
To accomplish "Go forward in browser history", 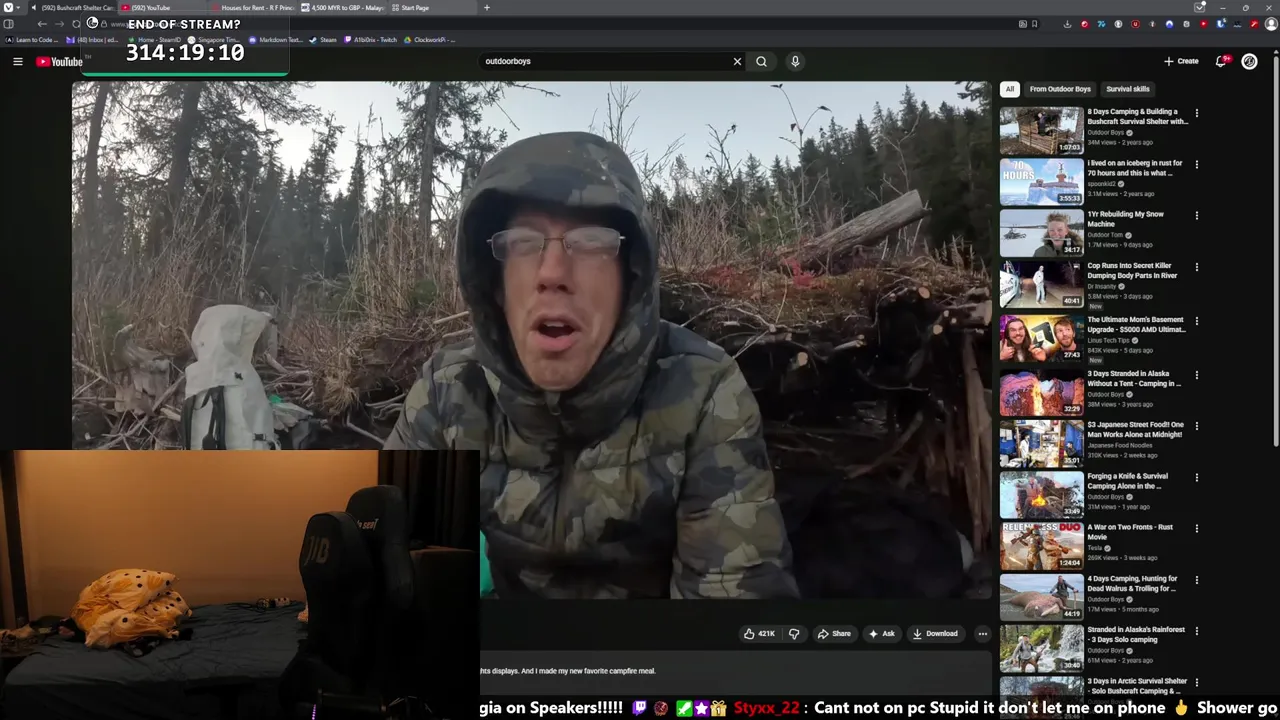I will [x=58, y=24].
